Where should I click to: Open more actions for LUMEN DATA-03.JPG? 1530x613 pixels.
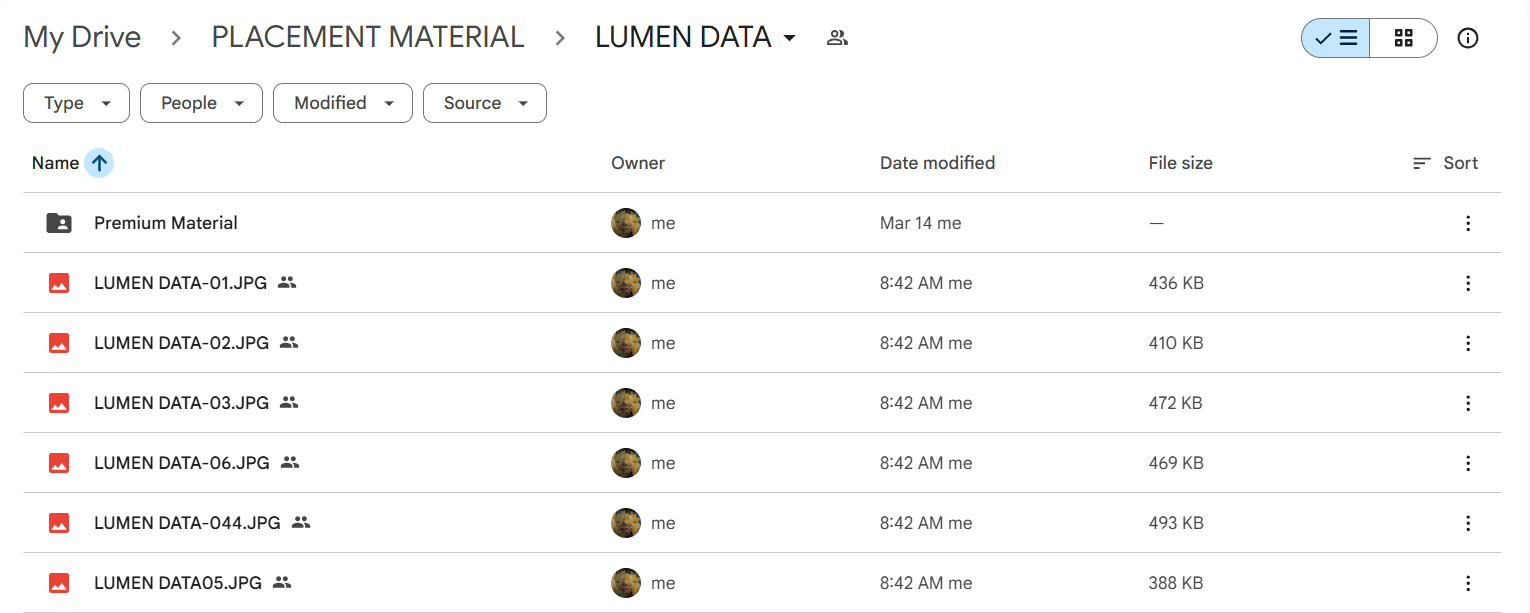1468,403
